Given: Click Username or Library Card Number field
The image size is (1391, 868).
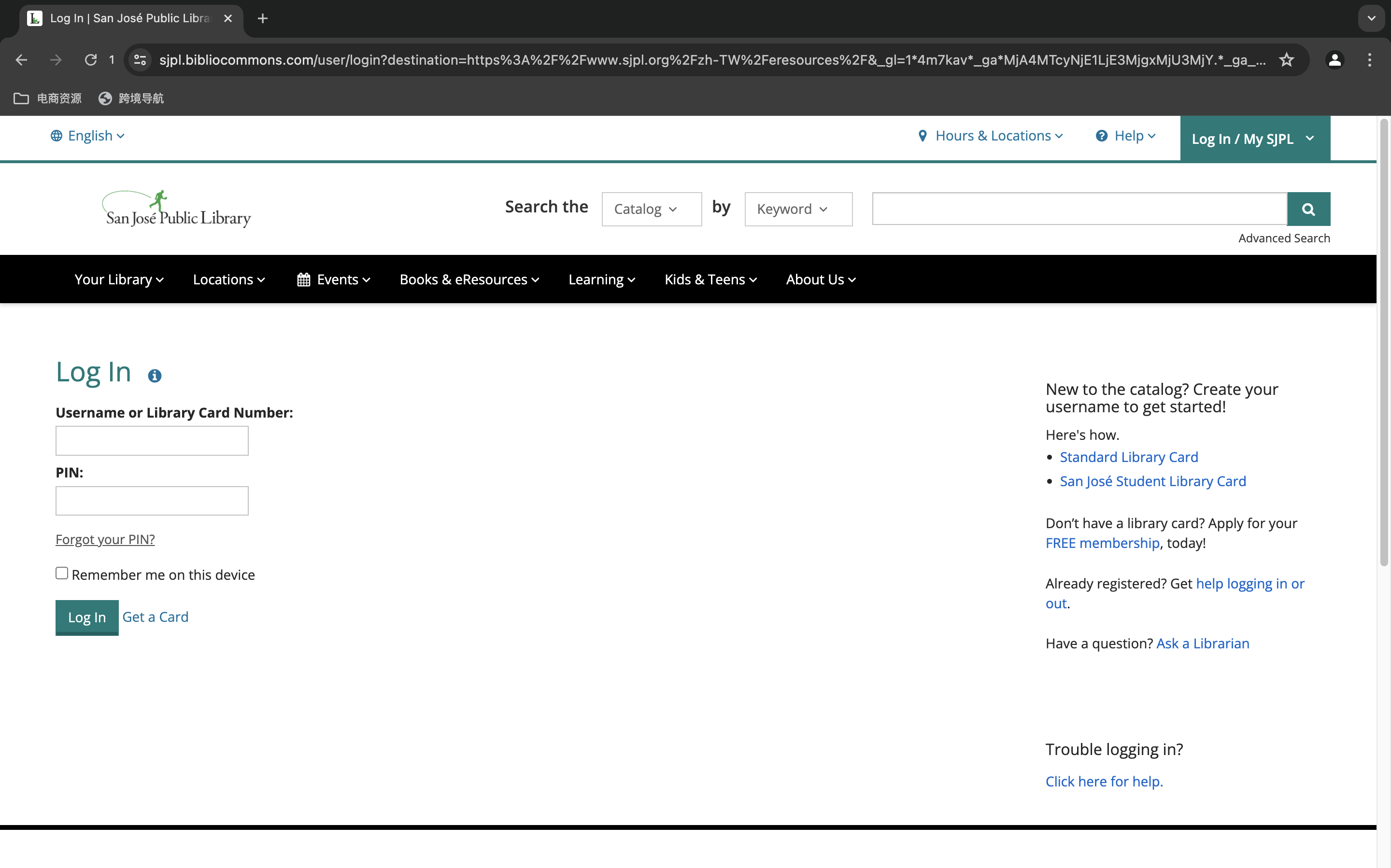Looking at the screenshot, I should (152, 441).
